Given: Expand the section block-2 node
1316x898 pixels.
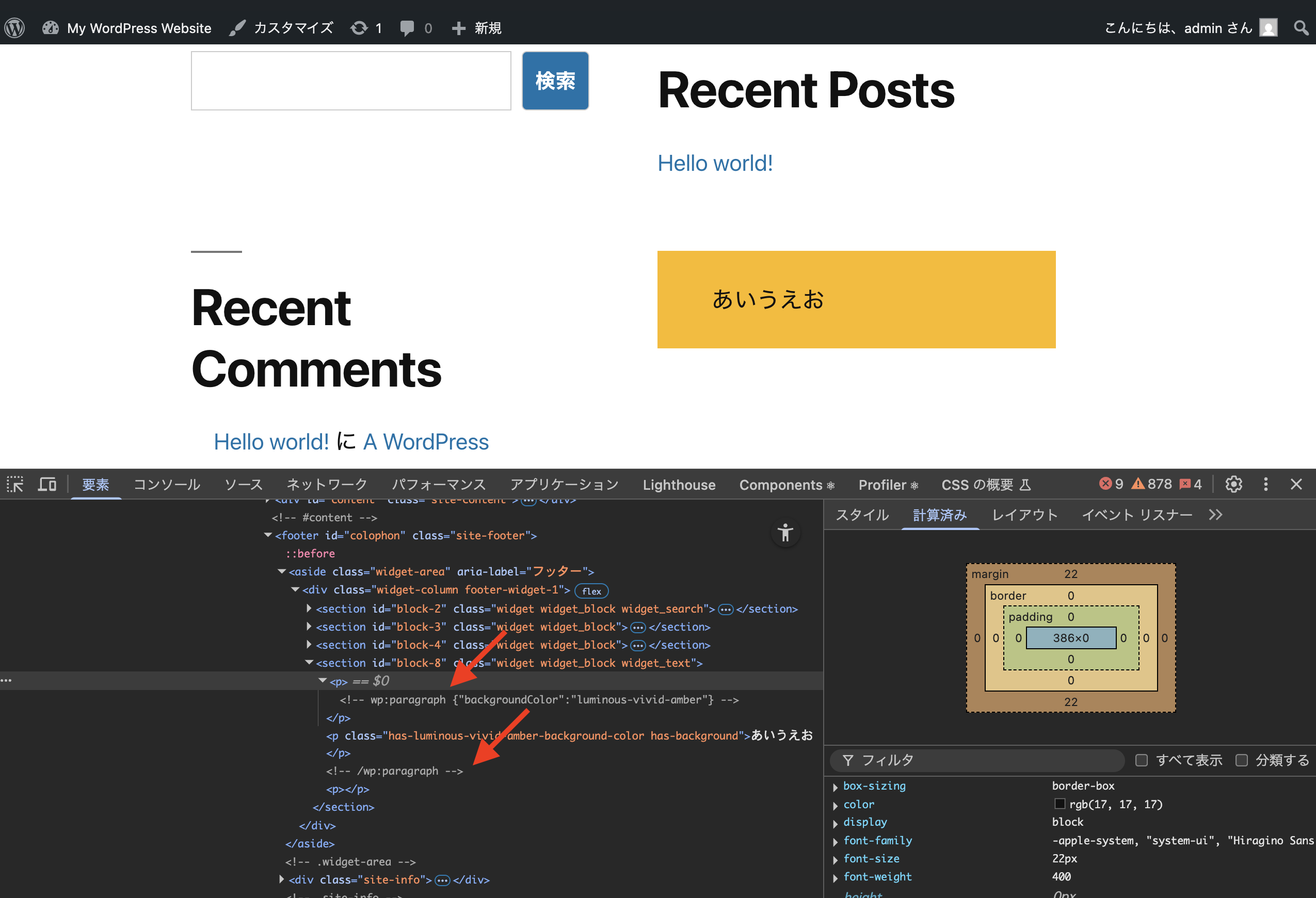Looking at the screenshot, I should 309,608.
